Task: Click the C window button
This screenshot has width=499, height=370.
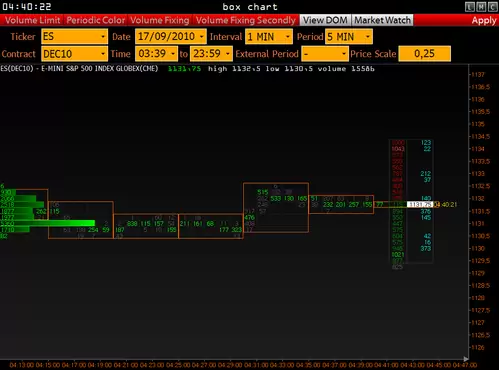Action: click(x=492, y=7)
